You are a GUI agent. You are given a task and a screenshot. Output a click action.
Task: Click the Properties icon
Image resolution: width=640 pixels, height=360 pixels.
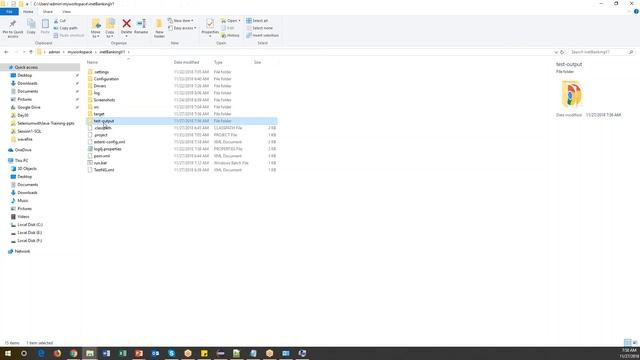tap(210, 24)
